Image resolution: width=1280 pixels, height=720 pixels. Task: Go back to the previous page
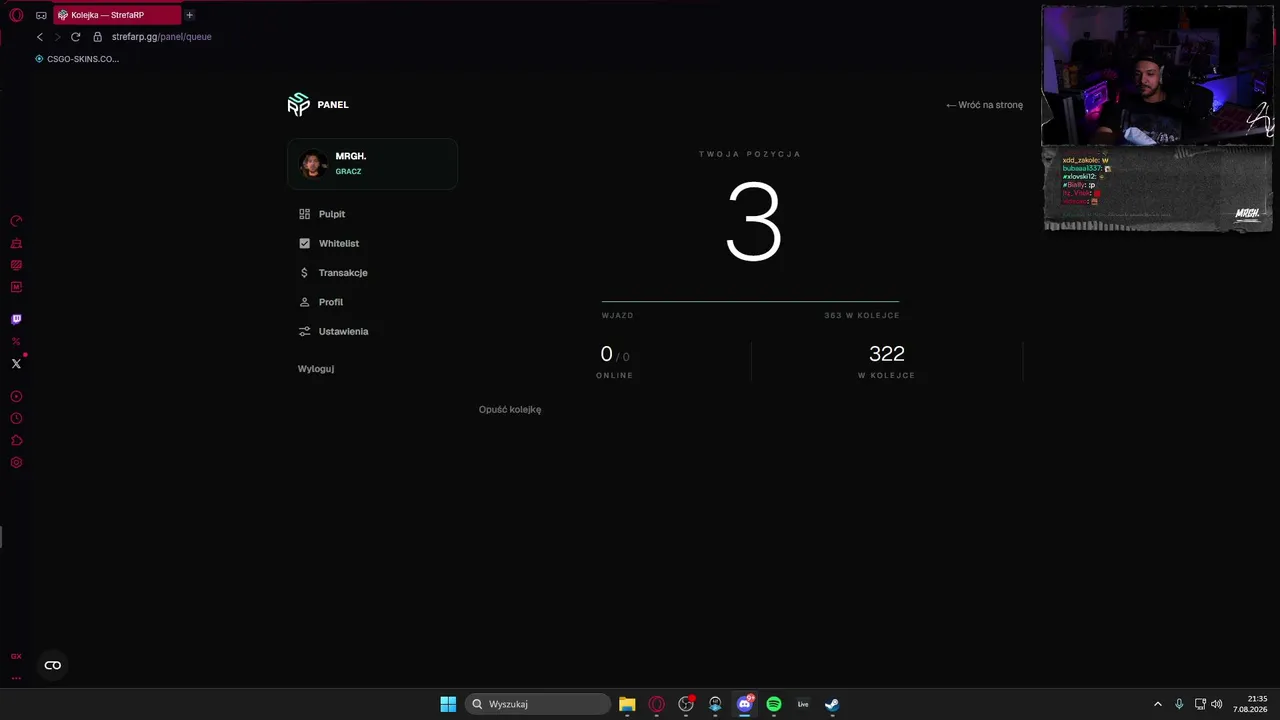(x=40, y=37)
